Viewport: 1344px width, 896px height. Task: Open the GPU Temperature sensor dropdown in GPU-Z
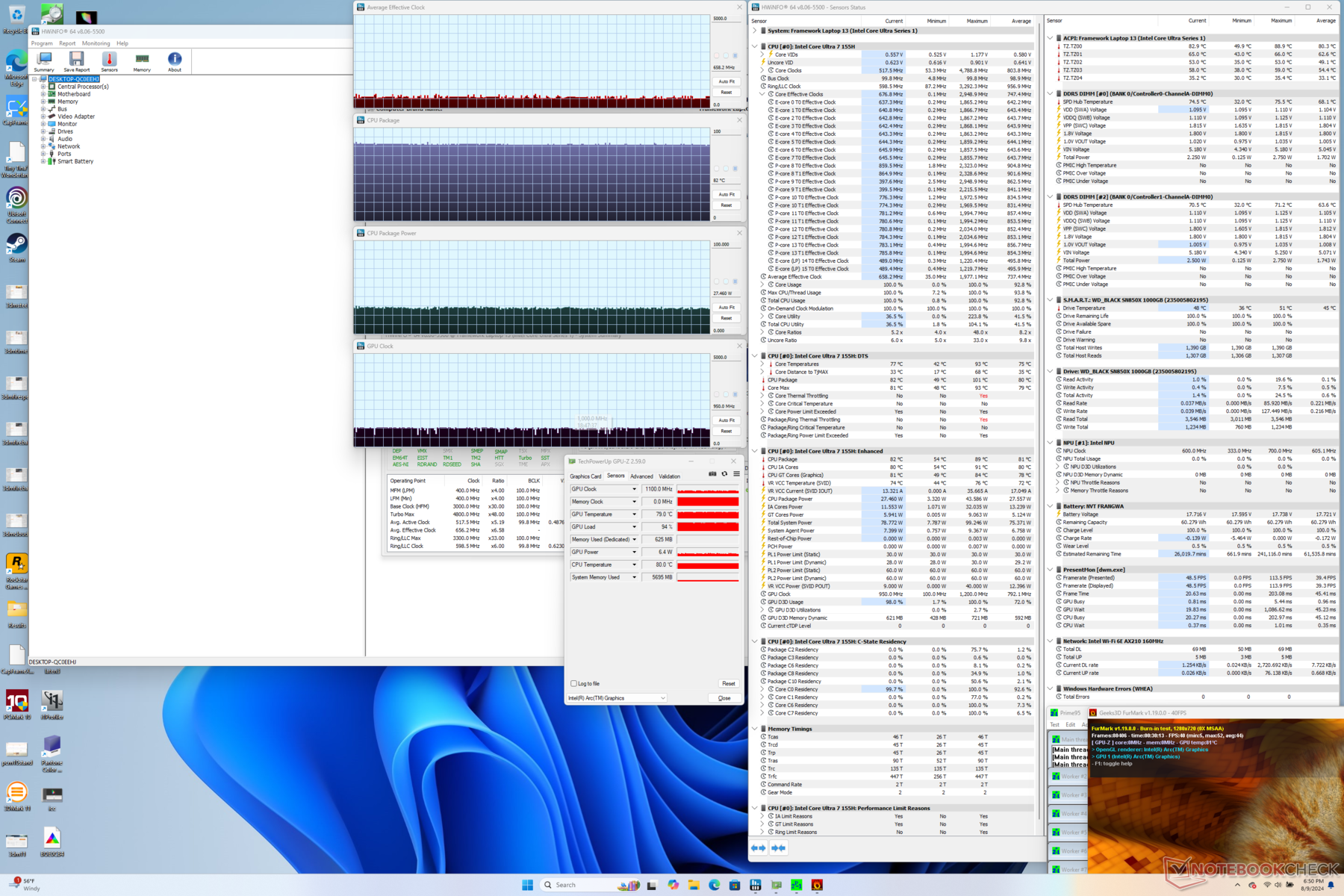[x=635, y=514]
